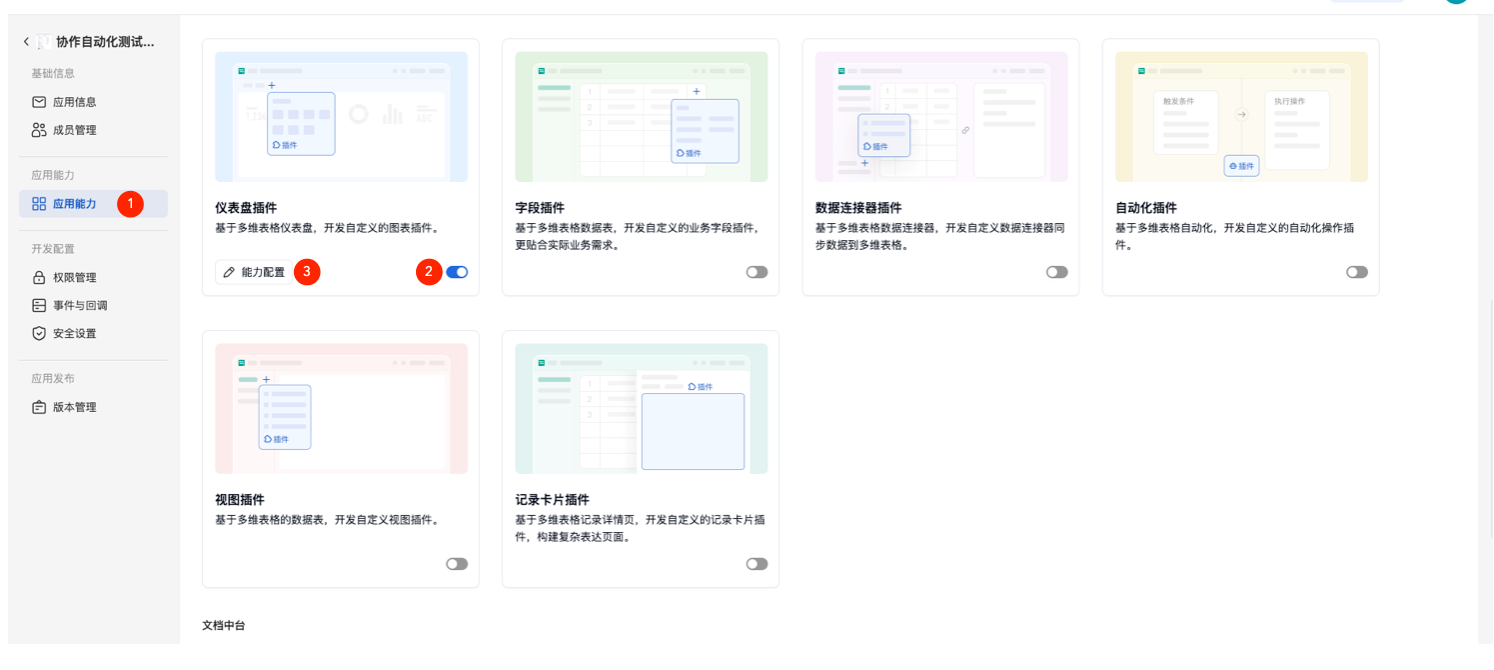This screenshot has width=1494, height=670.
Task: Click the 安全设置 shield icon
Action: coord(39,334)
